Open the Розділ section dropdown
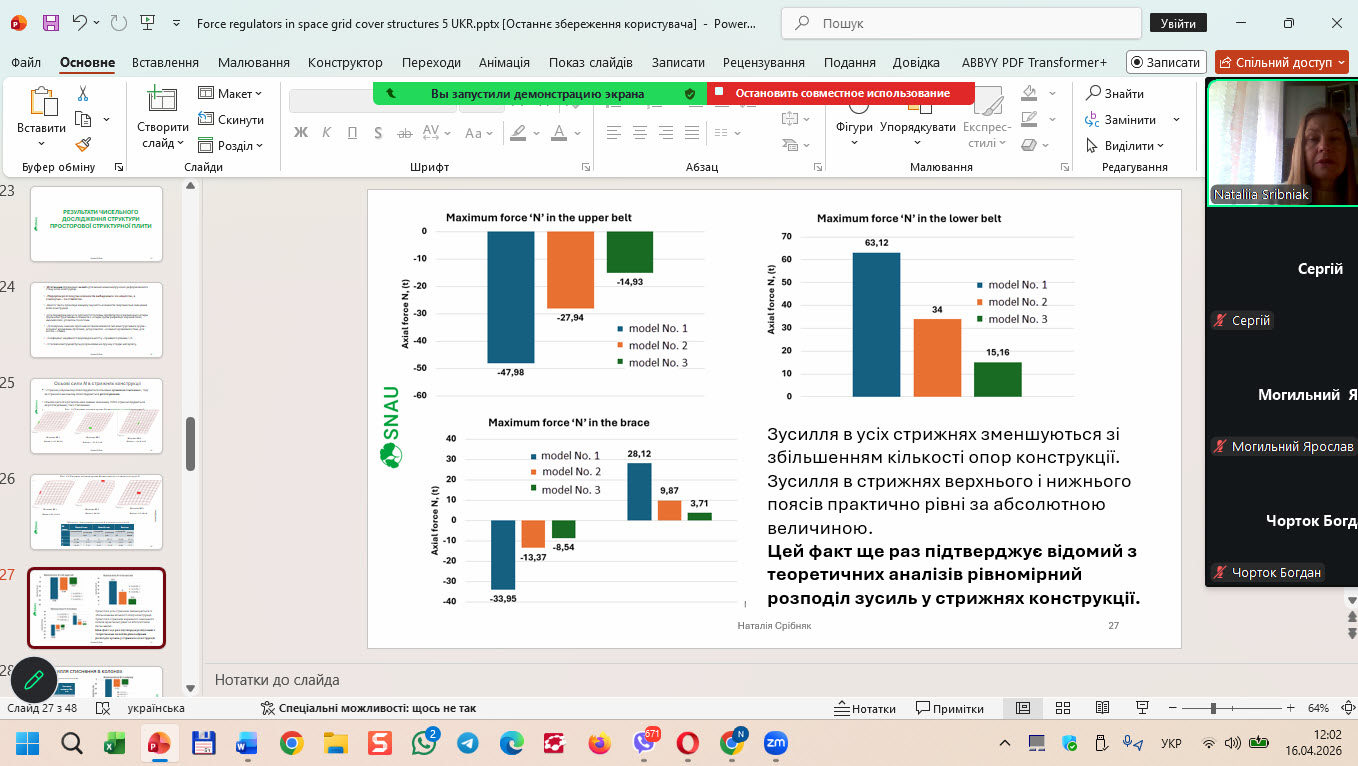Viewport: 1358px width, 766px height. [231, 145]
